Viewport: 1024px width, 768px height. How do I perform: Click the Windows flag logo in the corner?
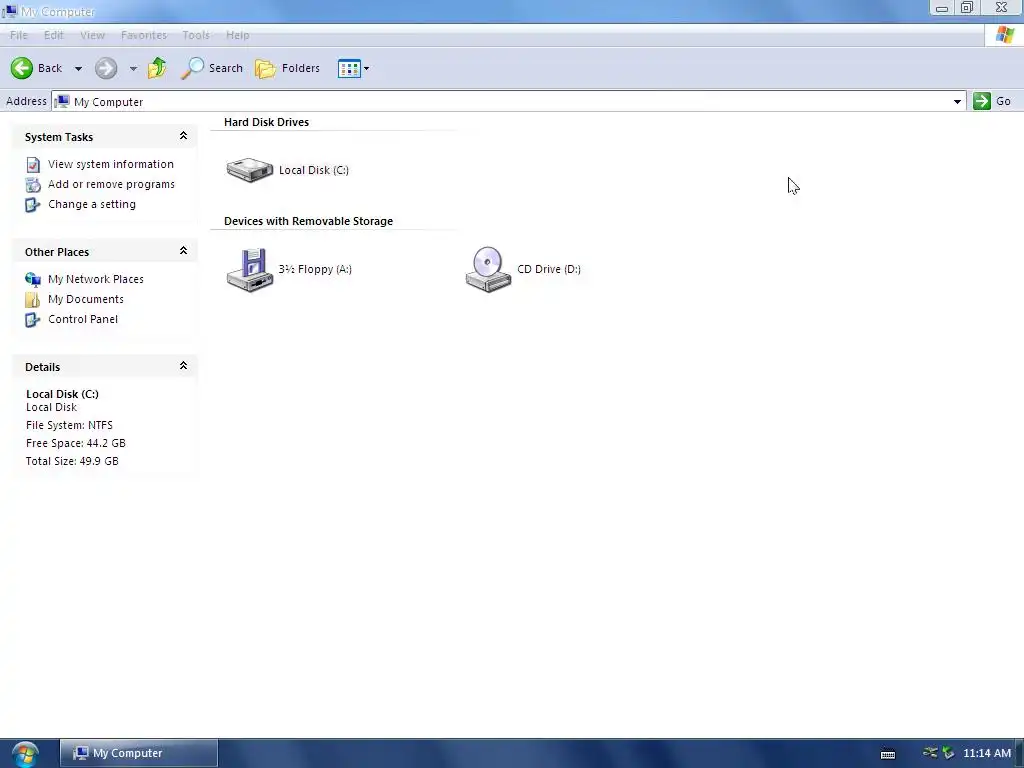click(x=1004, y=35)
